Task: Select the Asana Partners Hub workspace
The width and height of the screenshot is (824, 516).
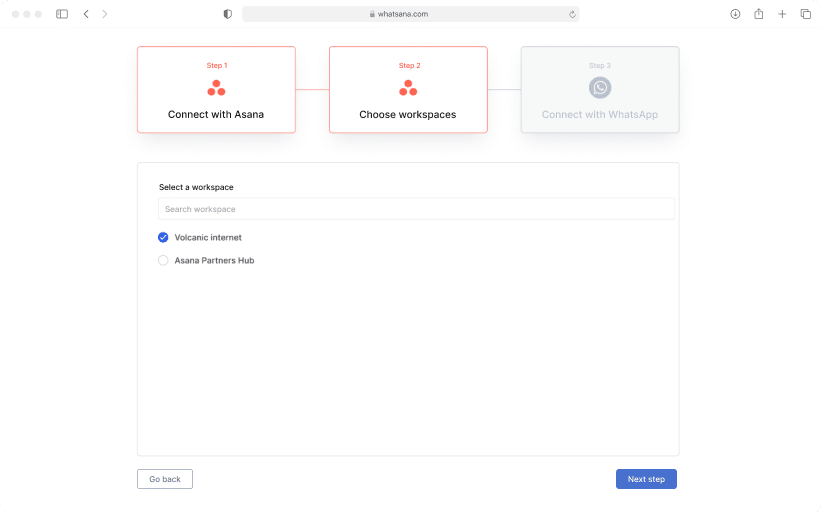Action: (x=163, y=261)
